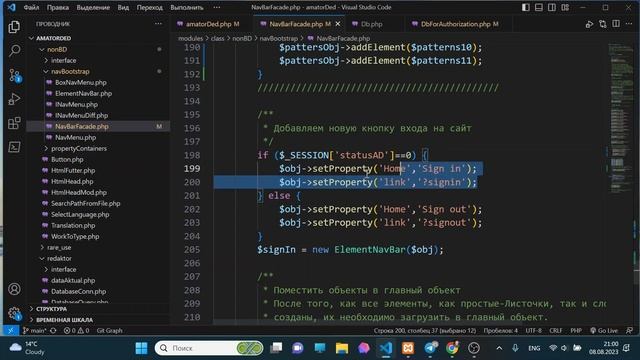Image resolution: width=640 pixels, height=360 pixels.
Task: Open the Manage gear icon
Action: tap(14, 313)
